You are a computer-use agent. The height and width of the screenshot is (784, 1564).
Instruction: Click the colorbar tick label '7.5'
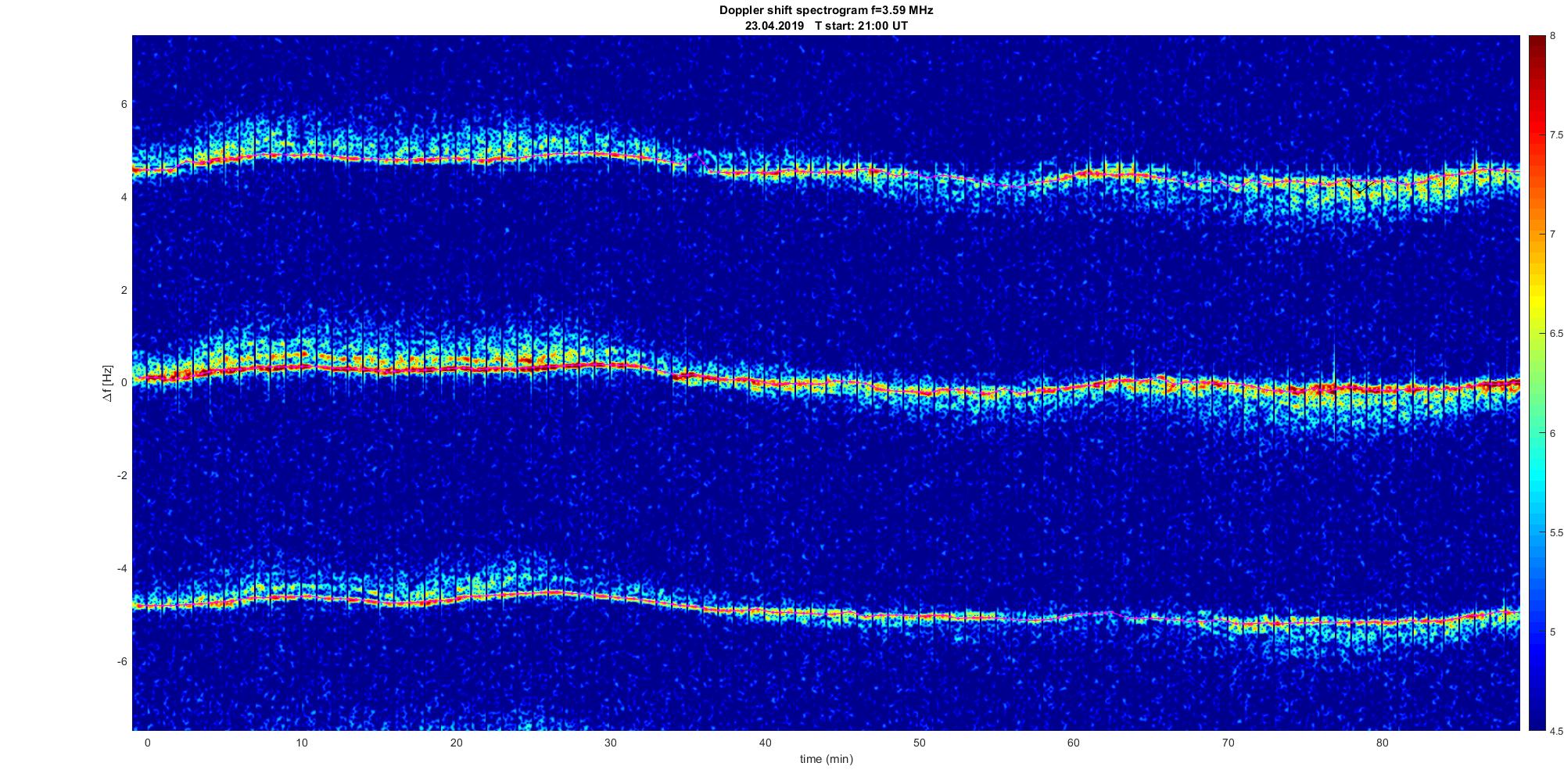coord(1555,135)
